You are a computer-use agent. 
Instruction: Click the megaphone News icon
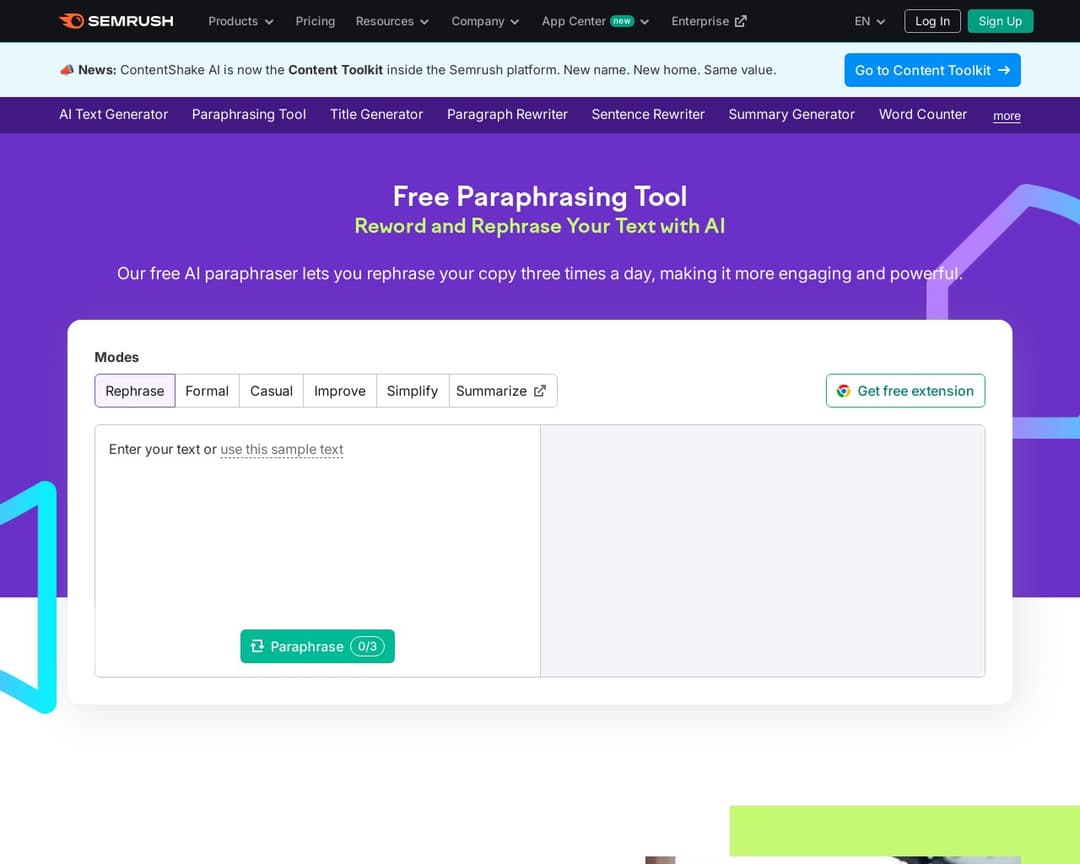(67, 70)
